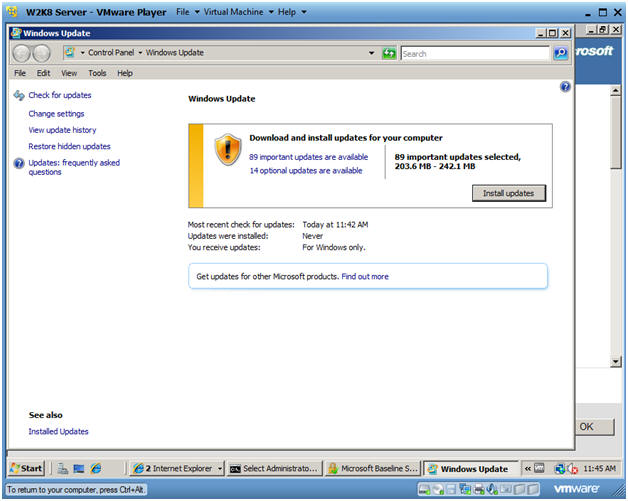Open the Edit menu

(43, 73)
